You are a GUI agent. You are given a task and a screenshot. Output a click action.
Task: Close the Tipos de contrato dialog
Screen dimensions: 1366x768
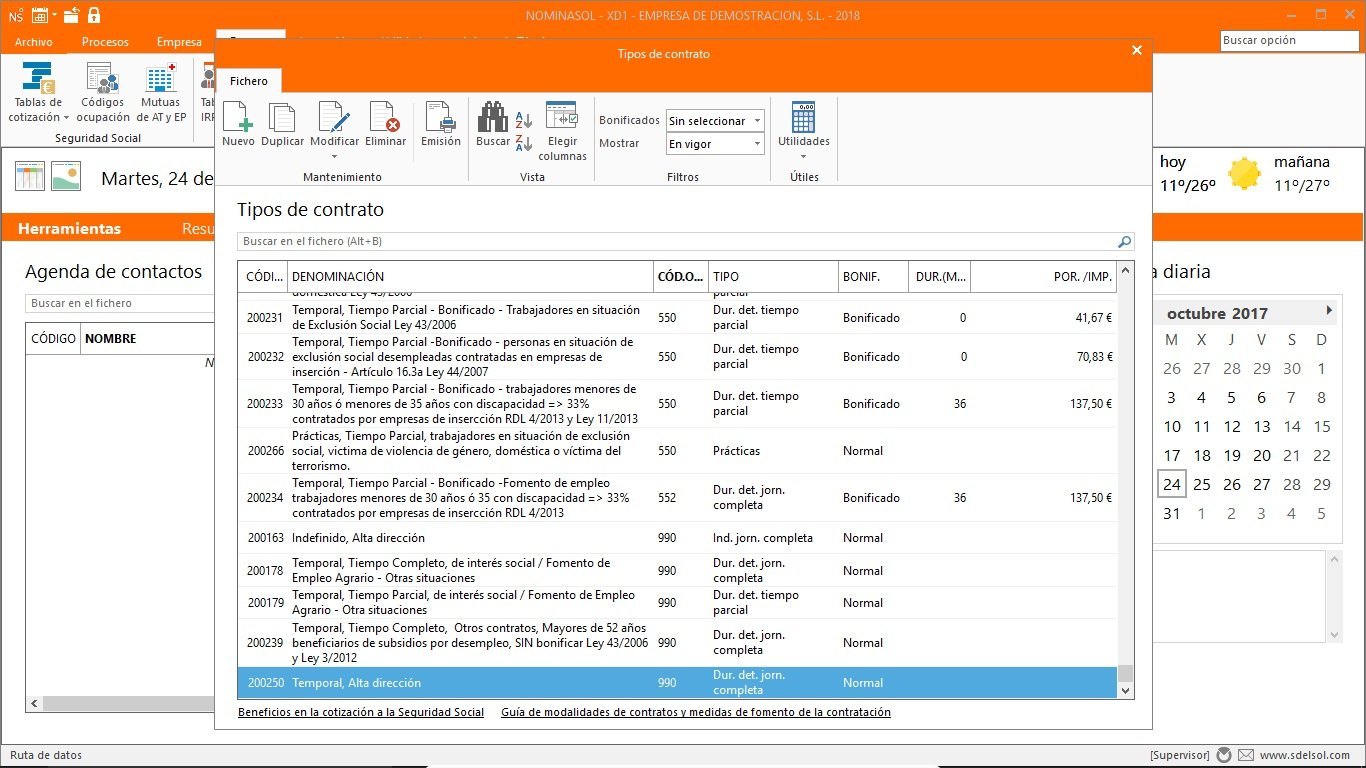(1136, 50)
